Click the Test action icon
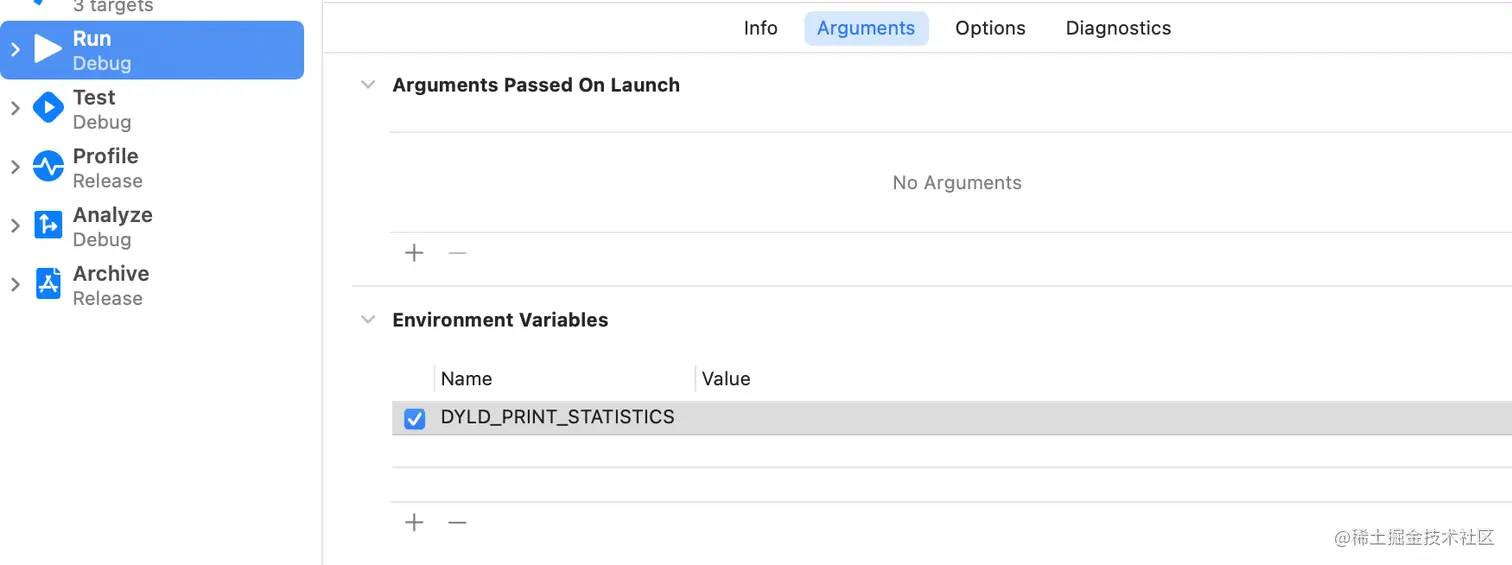 [48, 108]
